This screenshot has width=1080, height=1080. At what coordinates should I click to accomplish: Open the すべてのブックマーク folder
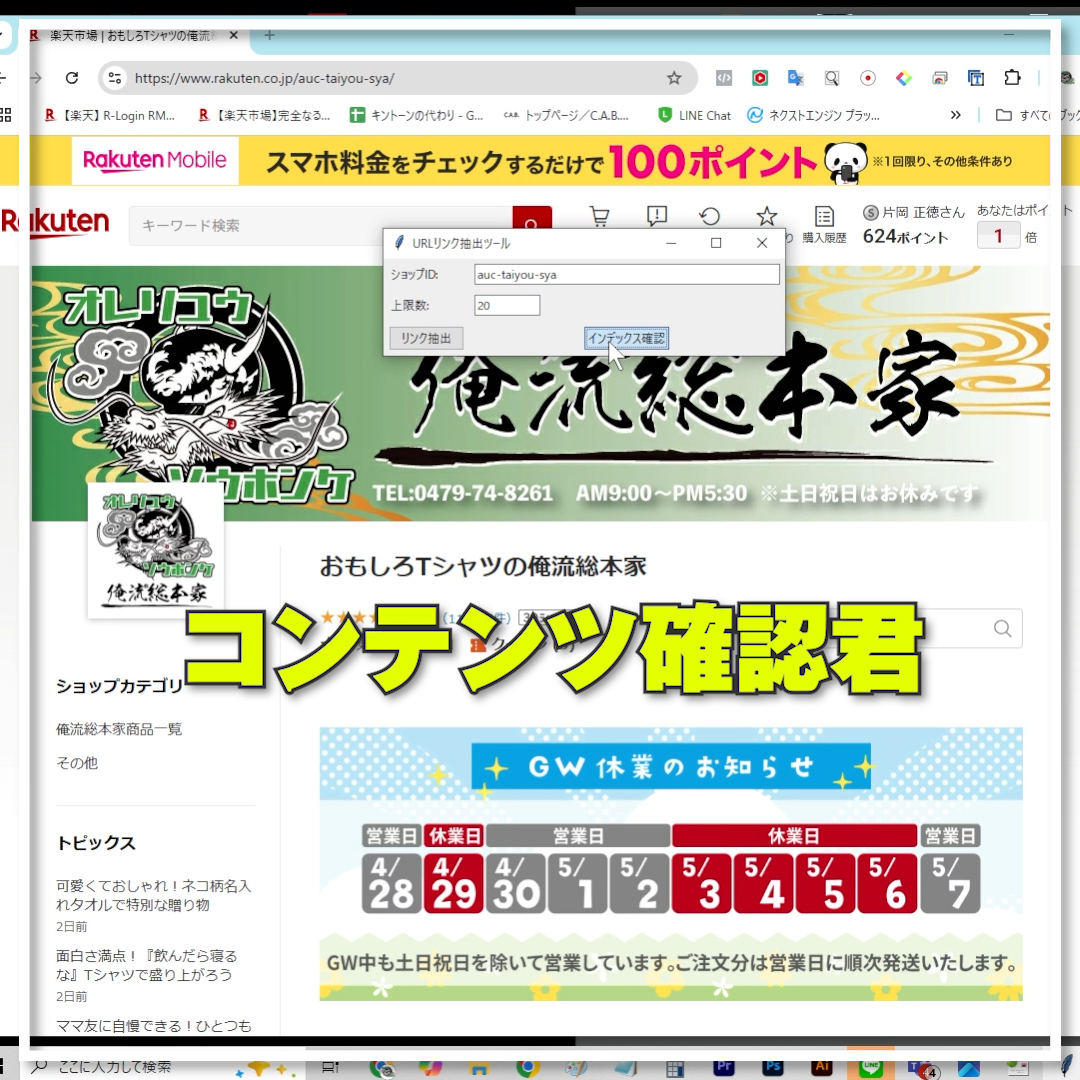pyautogui.click(x=1037, y=115)
